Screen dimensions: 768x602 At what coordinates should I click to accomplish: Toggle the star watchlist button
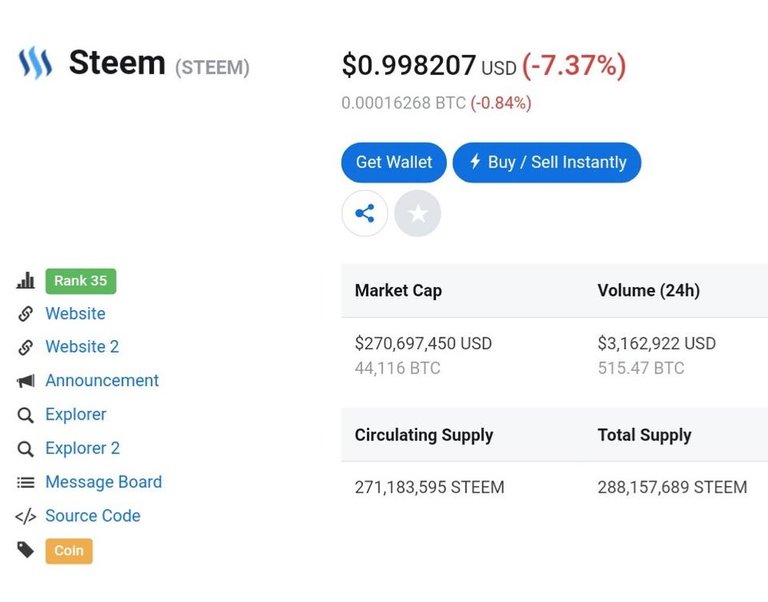click(418, 214)
